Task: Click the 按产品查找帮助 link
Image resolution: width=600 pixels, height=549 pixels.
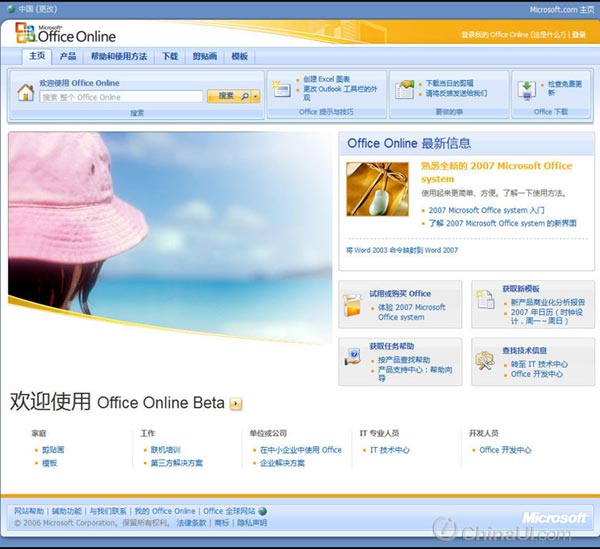Action: (x=404, y=360)
